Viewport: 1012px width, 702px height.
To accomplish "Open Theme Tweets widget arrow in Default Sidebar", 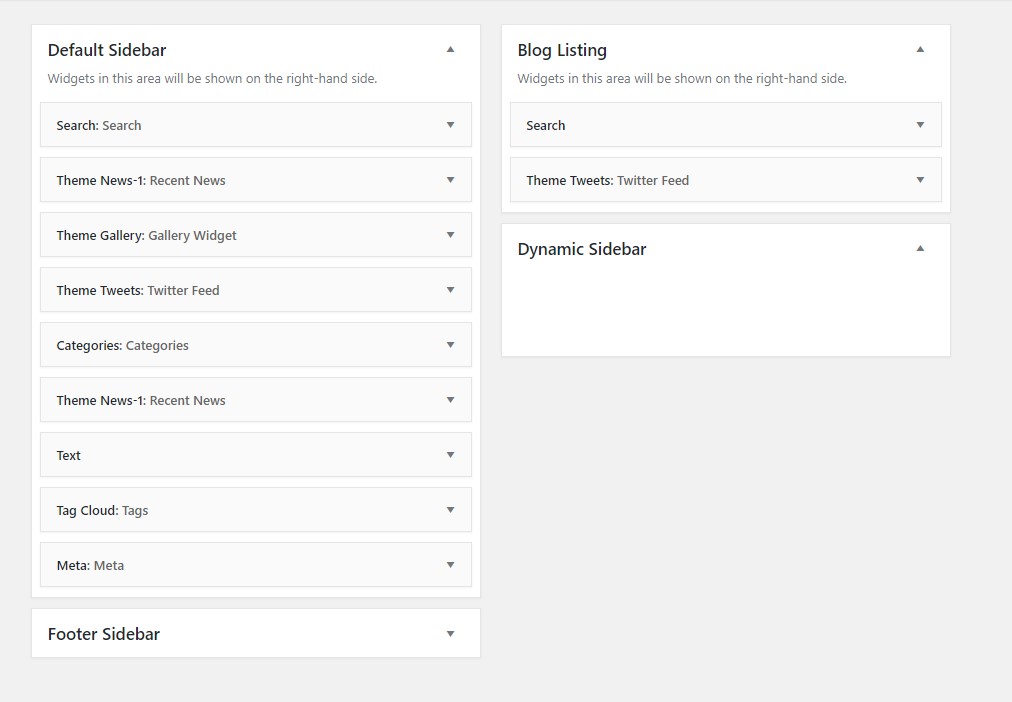I will pyautogui.click(x=450, y=290).
